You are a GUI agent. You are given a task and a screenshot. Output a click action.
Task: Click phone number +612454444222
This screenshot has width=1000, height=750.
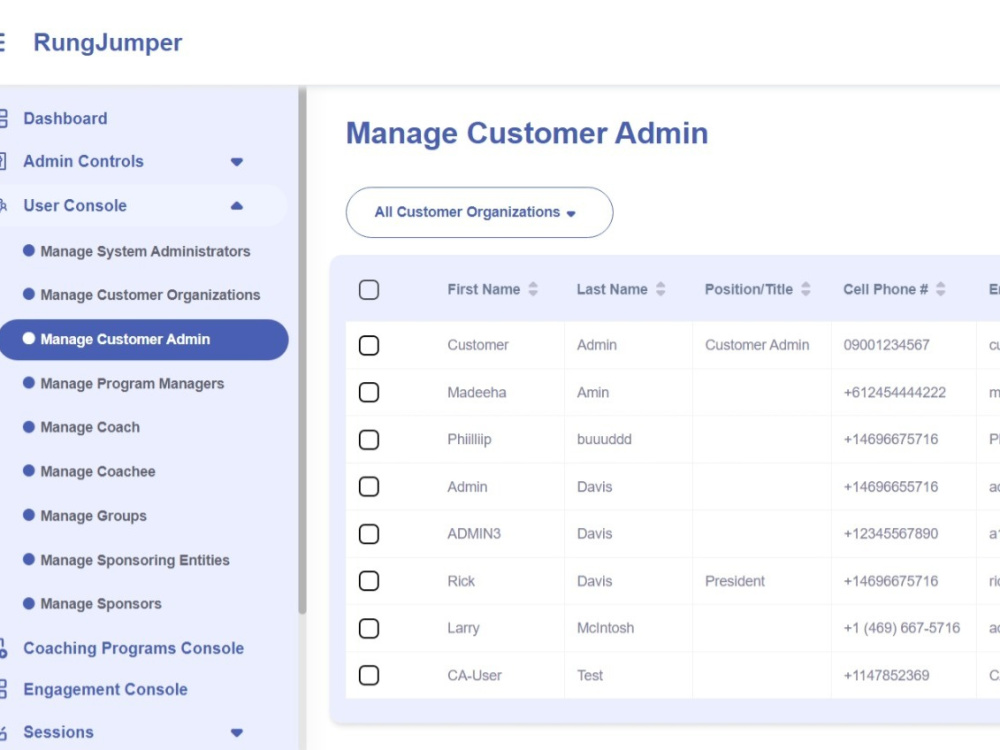[894, 392]
